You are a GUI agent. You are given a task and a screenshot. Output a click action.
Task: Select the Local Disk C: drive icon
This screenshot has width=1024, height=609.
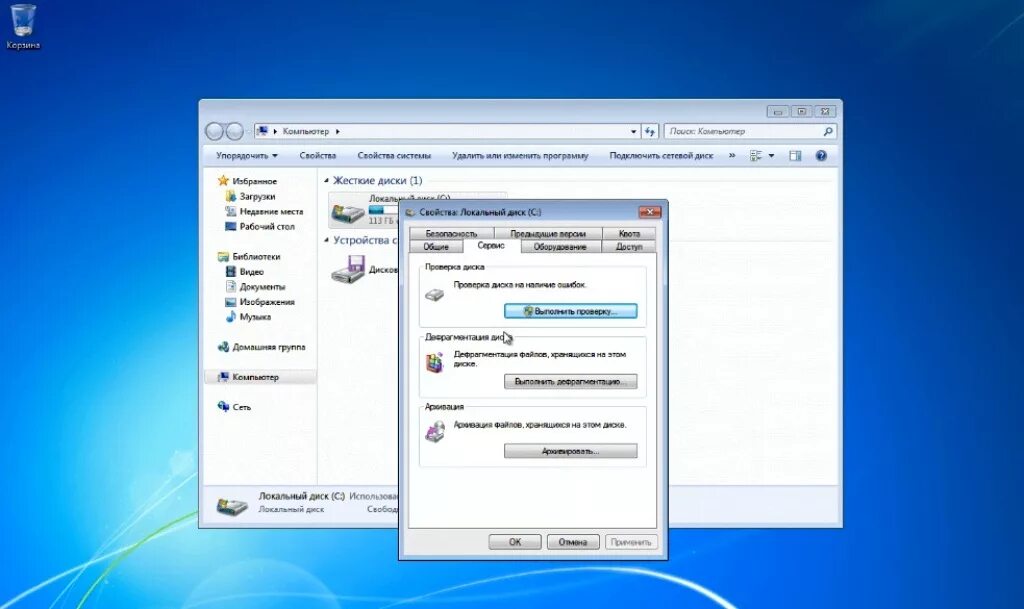click(347, 212)
